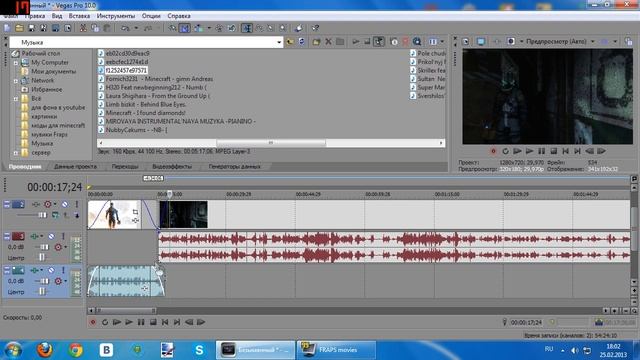Click Play in timeline transport bar

click(x=129, y=322)
